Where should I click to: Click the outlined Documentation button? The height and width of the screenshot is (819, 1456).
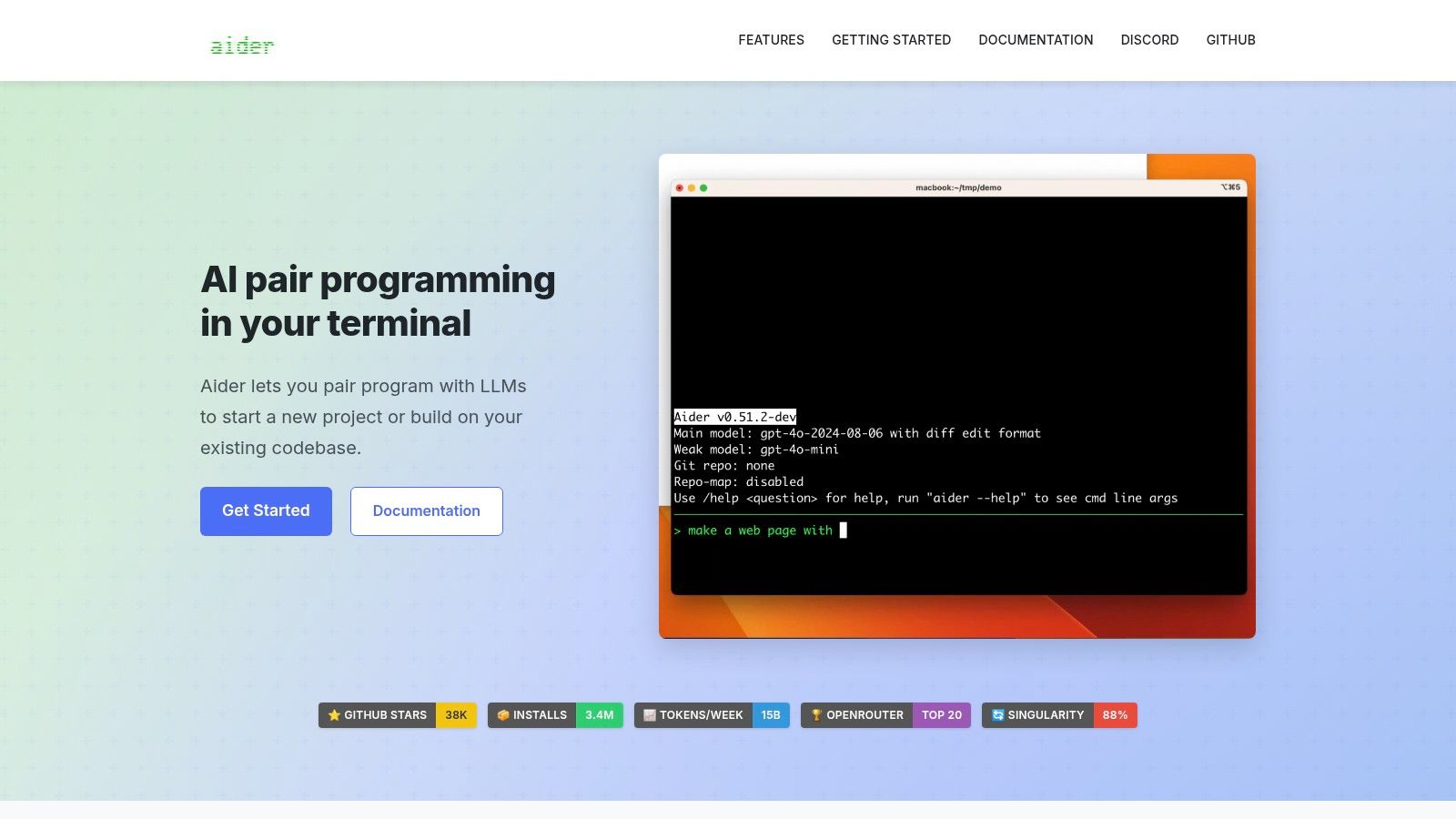pyautogui.click(x=426, y=511)
